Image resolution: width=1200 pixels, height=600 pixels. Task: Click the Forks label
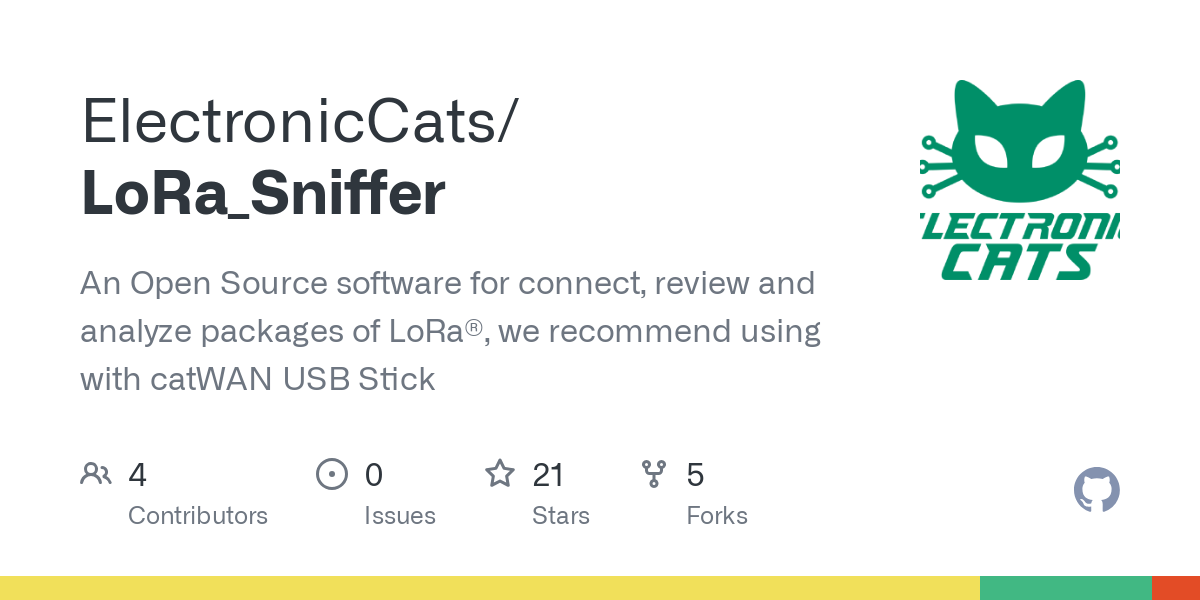(x=717, y=516)
